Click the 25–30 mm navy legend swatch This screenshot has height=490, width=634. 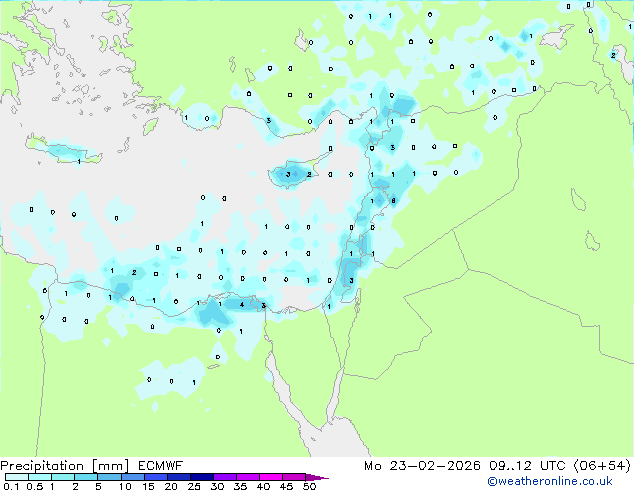coord(202,477)
